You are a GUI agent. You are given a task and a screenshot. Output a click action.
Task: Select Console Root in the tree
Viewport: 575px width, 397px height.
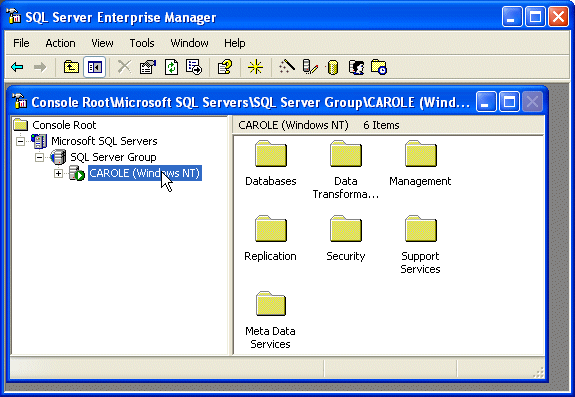click(x=64, y=125)
